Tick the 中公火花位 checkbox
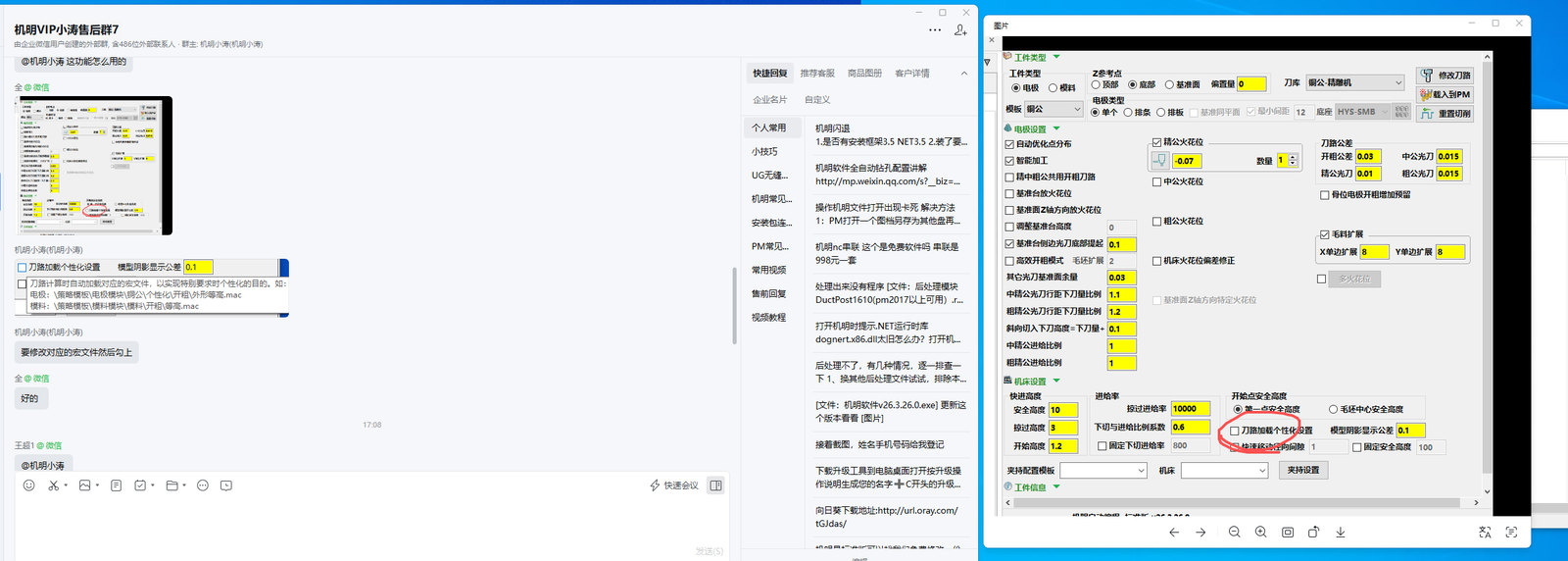This screenshot has width=1568, height=561. pos(1157,181)
